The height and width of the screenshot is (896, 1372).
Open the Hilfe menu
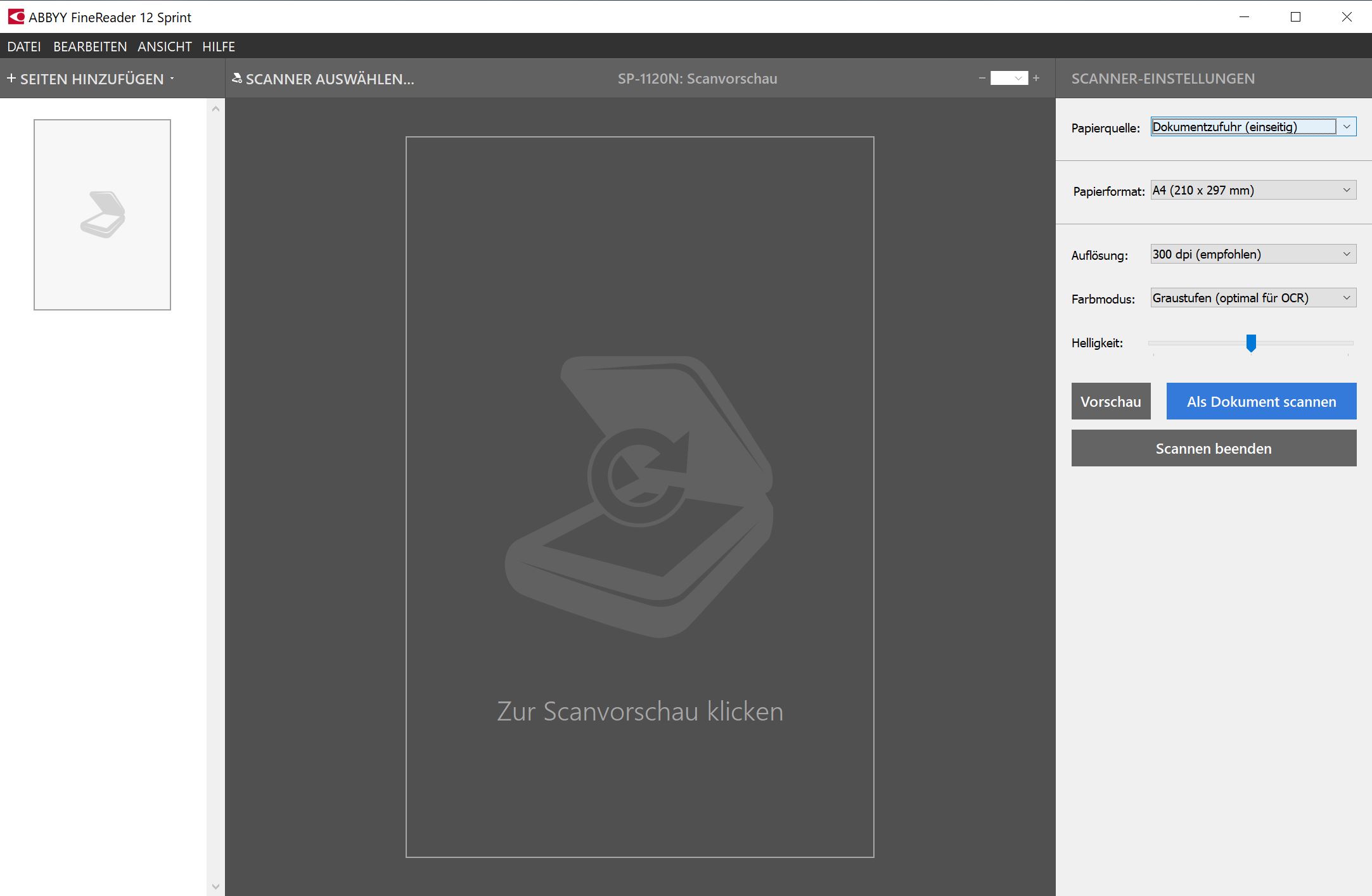219,47
